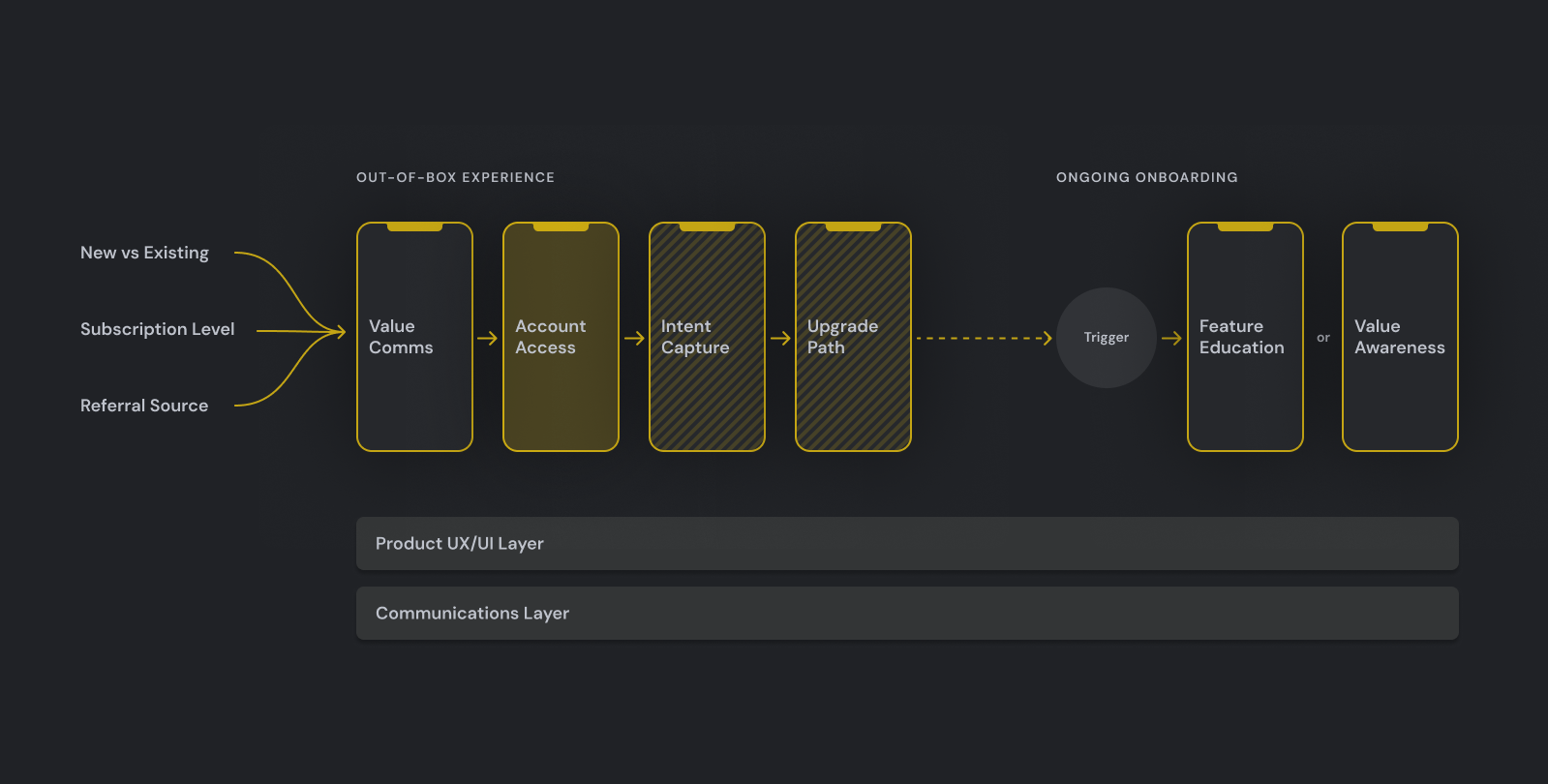This screenshot has width=1548, height=784.
Task: Select the Communications Layer bar
Action: (907, 614)
